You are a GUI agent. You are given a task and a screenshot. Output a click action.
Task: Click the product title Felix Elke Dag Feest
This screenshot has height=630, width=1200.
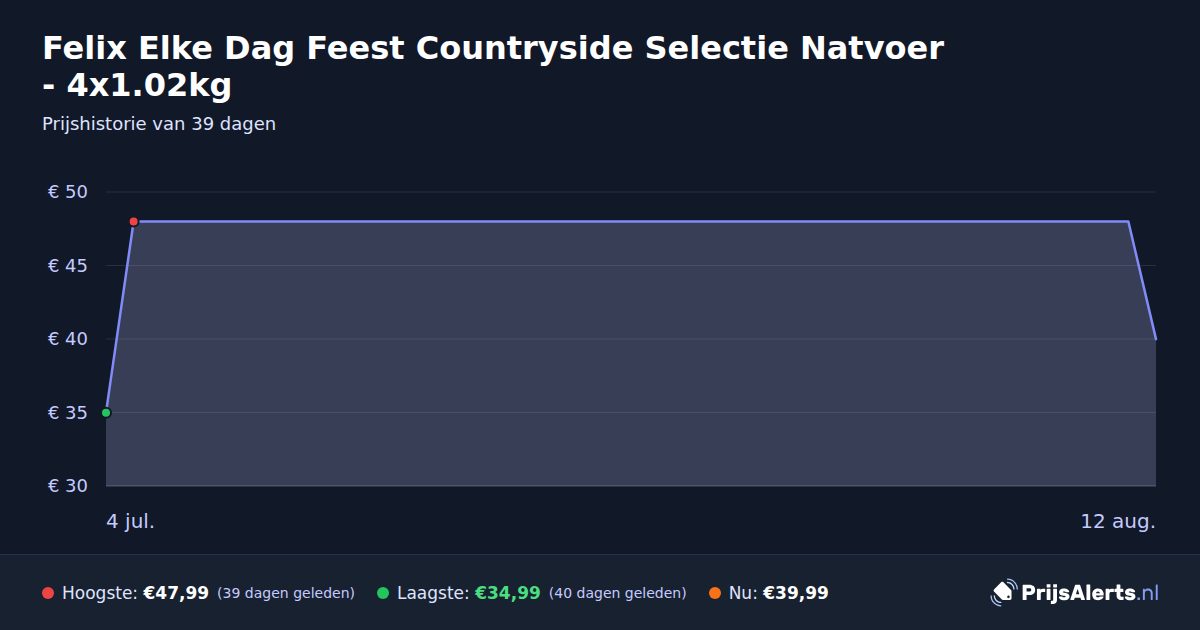[493, 66]
